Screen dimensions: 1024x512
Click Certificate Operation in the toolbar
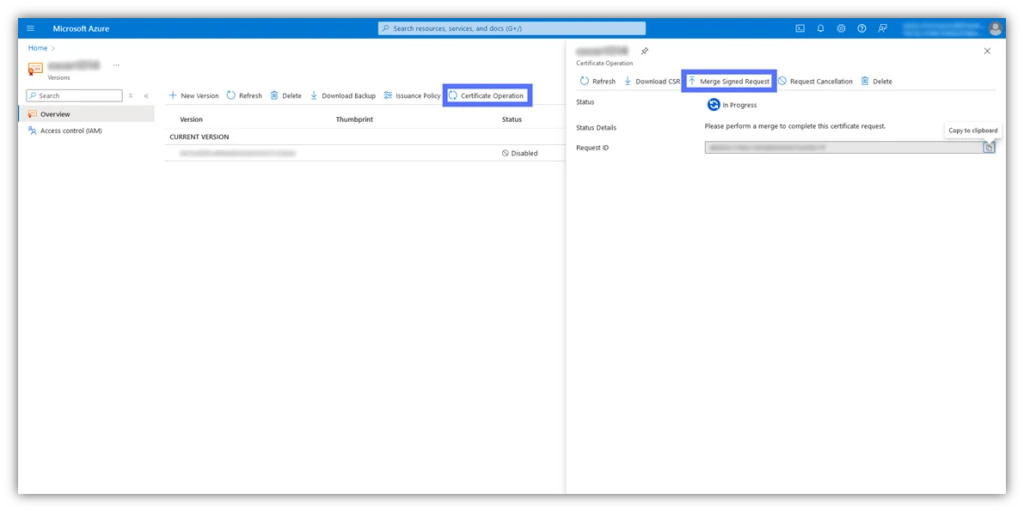coord(486,96)
